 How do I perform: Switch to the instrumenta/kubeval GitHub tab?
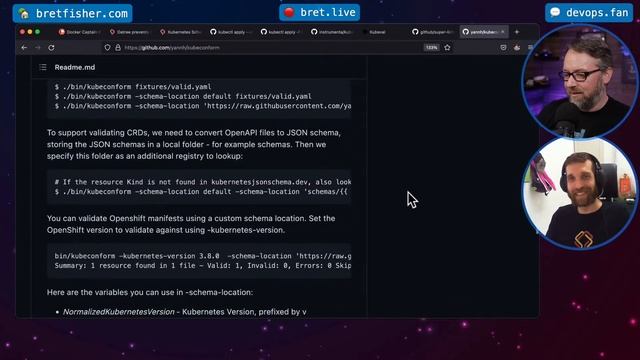coord(332,32)
